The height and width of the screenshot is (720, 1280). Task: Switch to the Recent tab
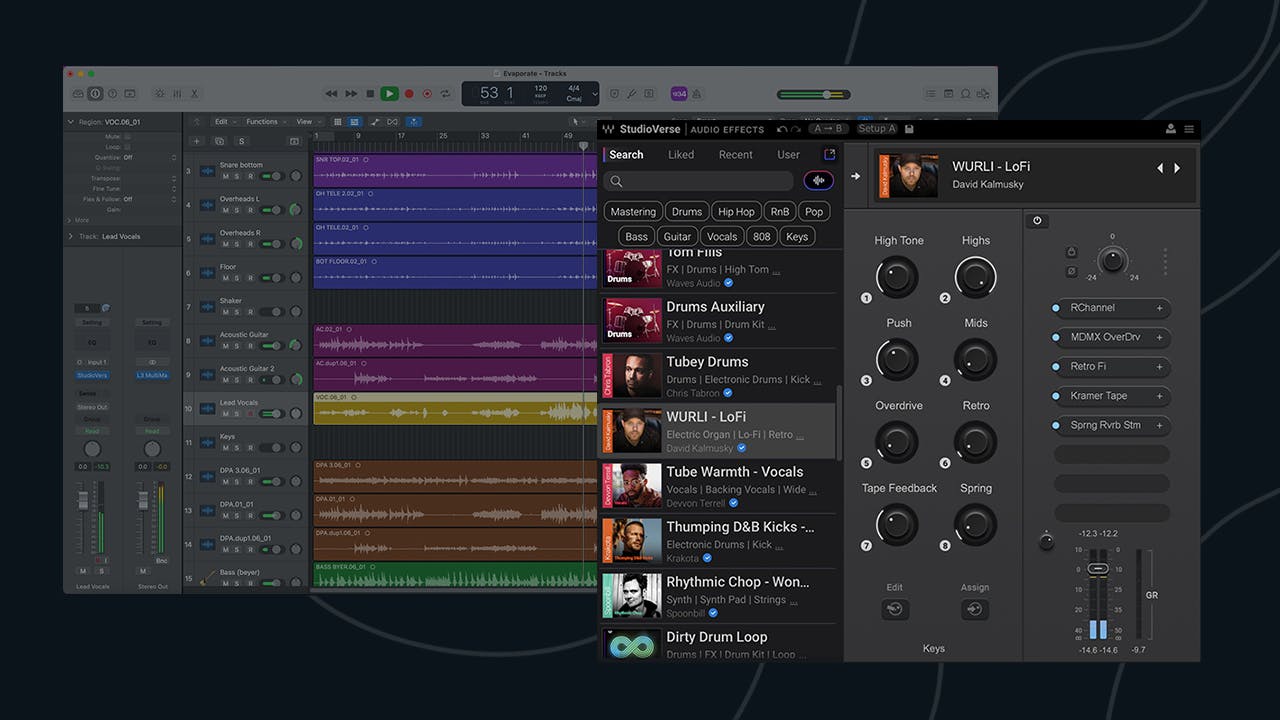(735, 155)
